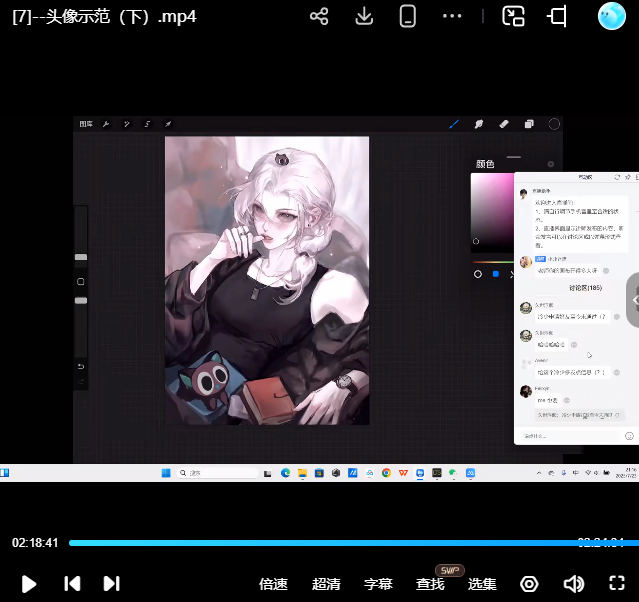Image resolution: width=639 pixels, height=602 pixels.
Task: Click the Windows taskbar search box
Action: (x=218, y=473)
